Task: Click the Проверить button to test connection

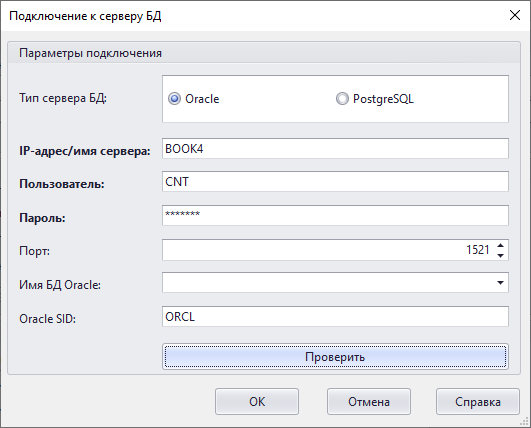Action: coord(335,357)
